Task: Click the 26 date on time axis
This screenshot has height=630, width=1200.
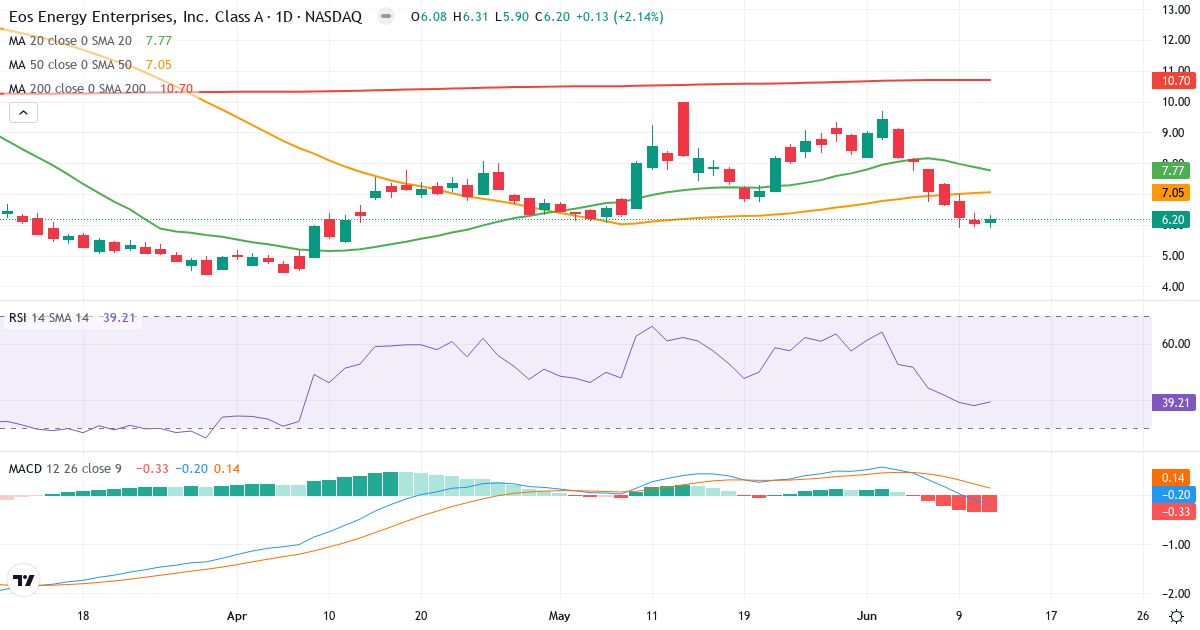Action: click(x=1143, y=616)
